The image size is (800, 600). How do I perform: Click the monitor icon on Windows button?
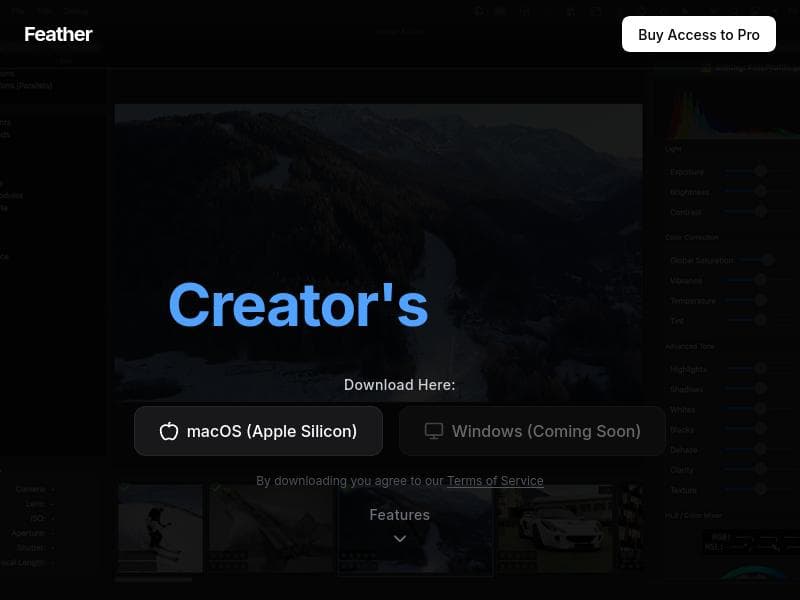[x=434, y=431]
